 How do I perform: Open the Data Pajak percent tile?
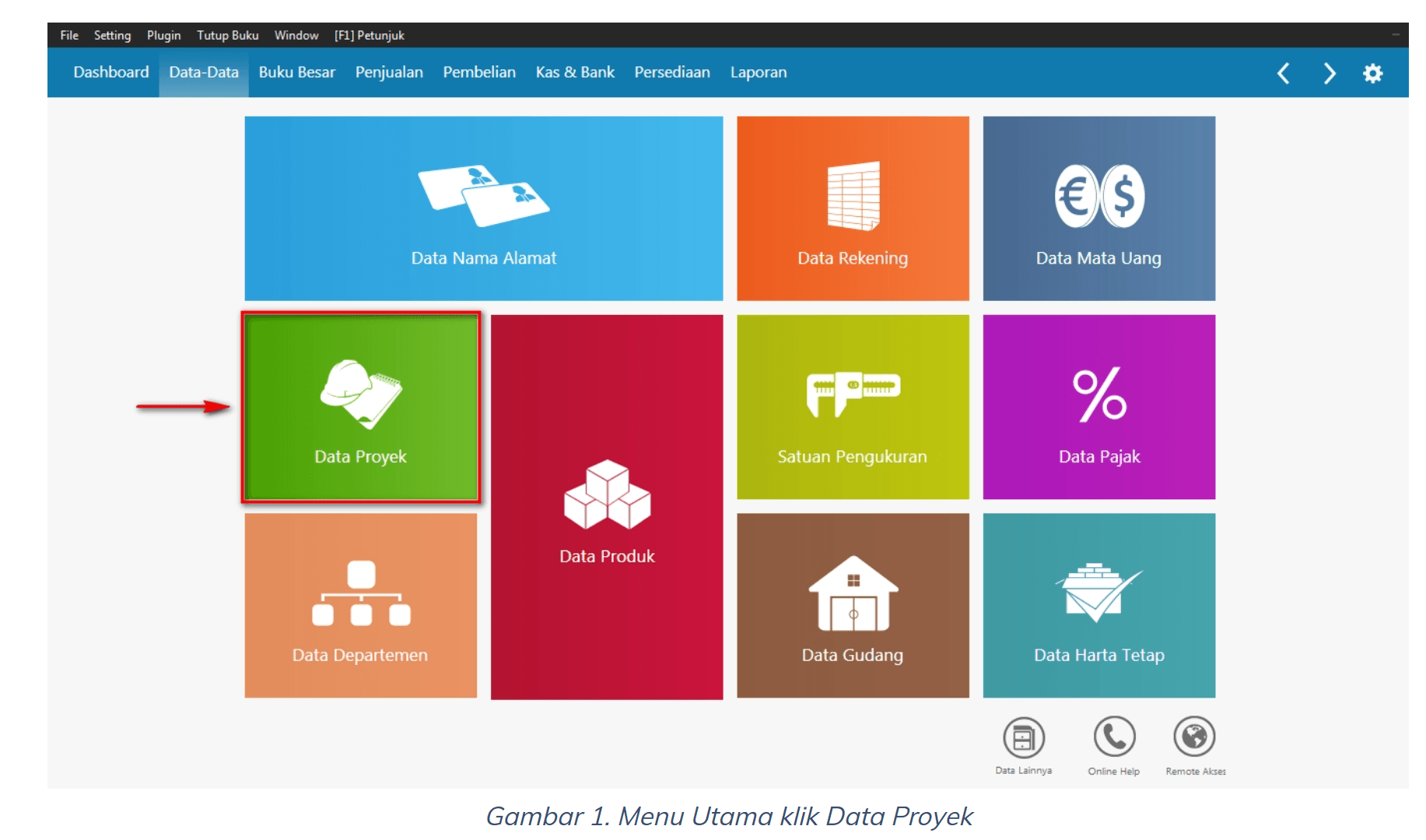(1098, 407)
